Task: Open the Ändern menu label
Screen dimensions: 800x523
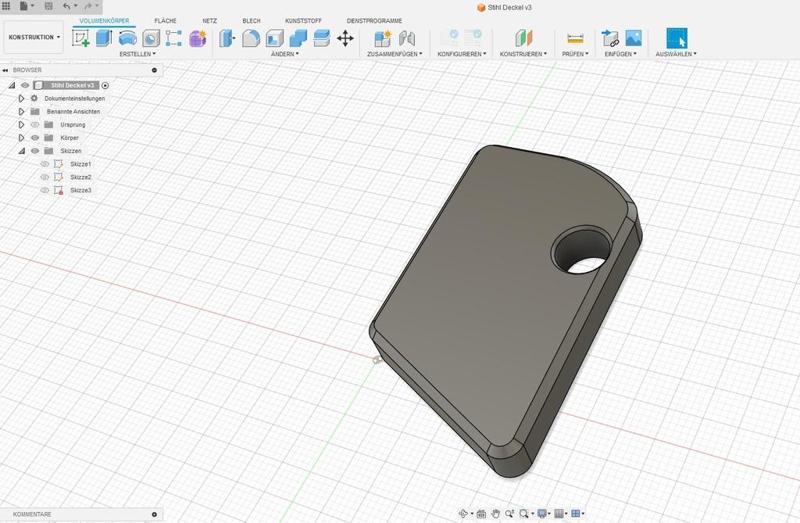Action: point(285,54)
